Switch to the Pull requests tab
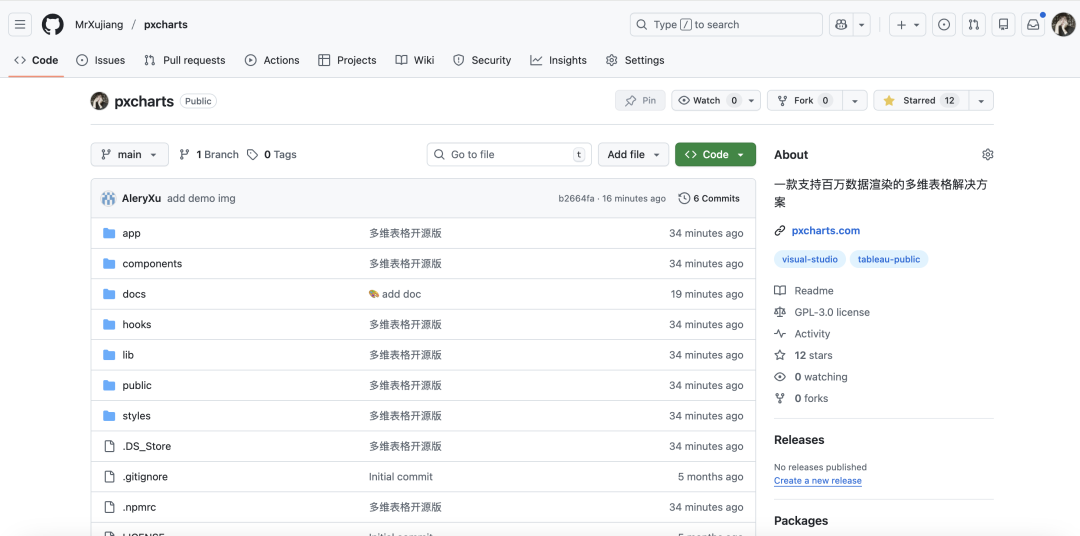 tap(185, 60)
